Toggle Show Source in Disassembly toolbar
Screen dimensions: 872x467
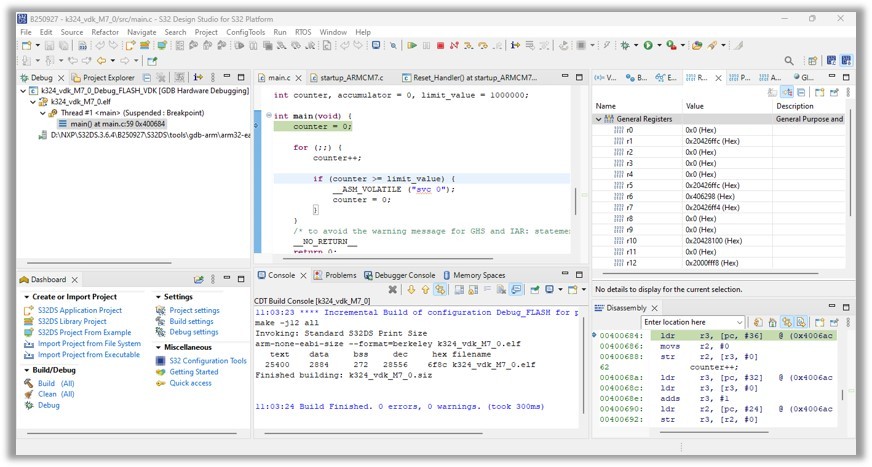click(x=801, y=322)
